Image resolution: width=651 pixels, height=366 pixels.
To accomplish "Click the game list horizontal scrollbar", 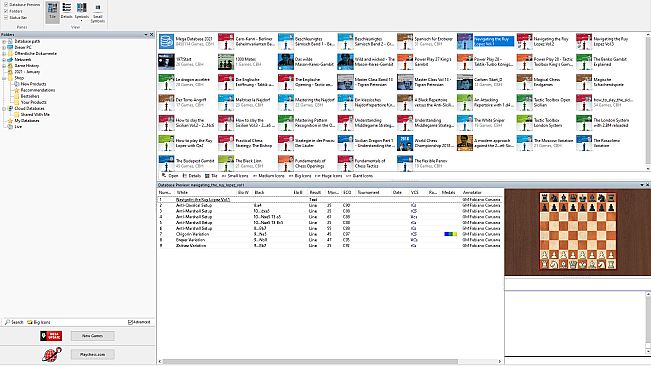I will [310, 361].
